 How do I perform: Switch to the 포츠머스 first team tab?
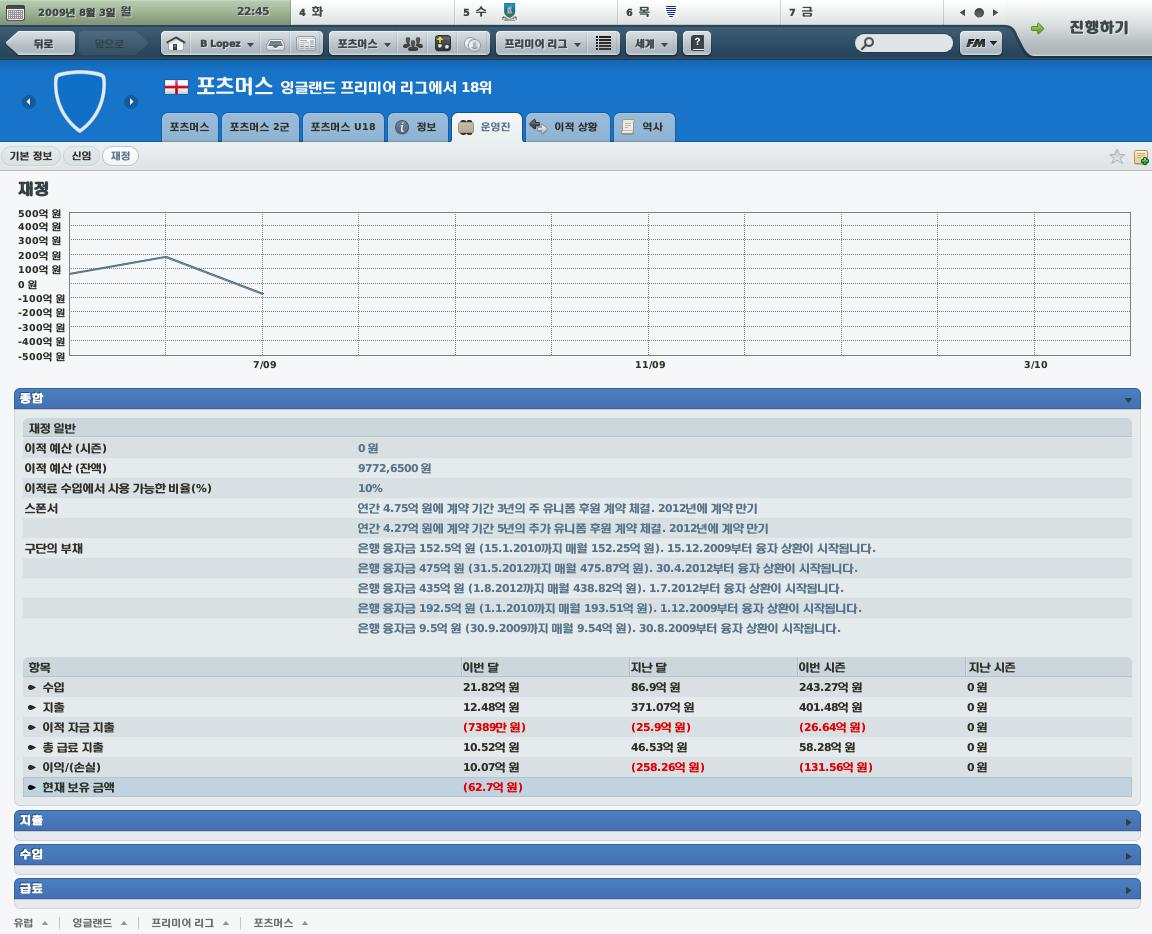[x=190, y=127]
